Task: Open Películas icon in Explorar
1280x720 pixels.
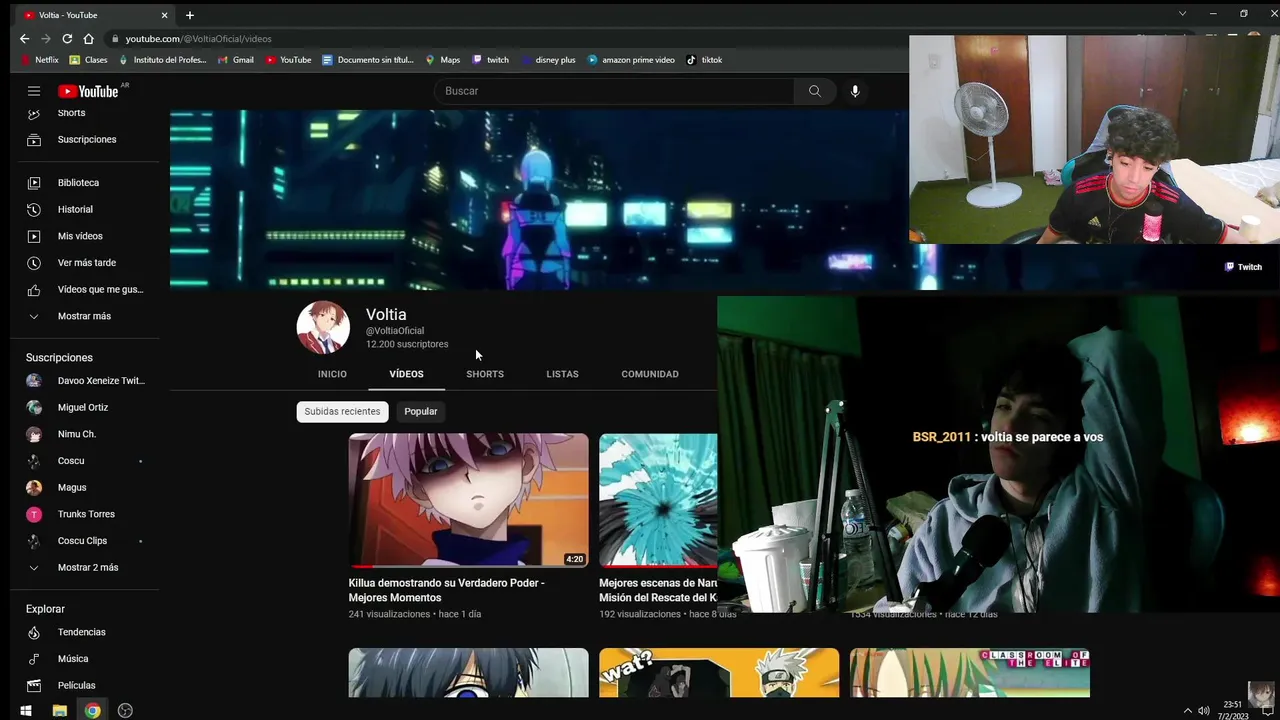Action: tap(34, 685)
